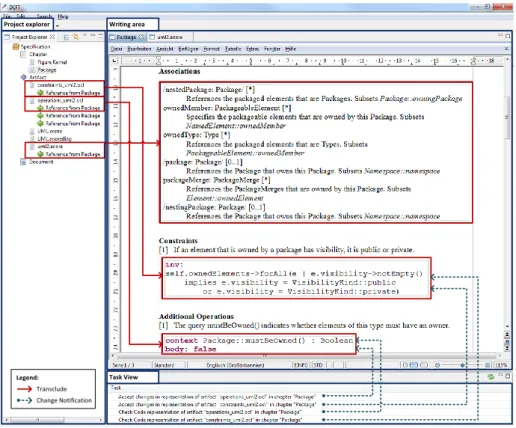The image size is (516, 428).
Task: Open the Einfügen menu
Action: (x=188, y=49)
